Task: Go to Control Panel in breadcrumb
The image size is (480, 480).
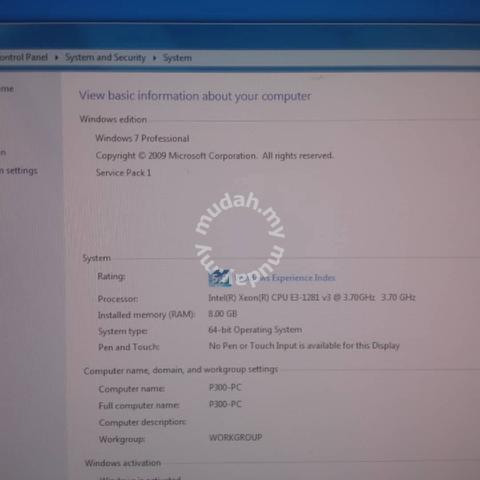Action: [x=24, y=57]
